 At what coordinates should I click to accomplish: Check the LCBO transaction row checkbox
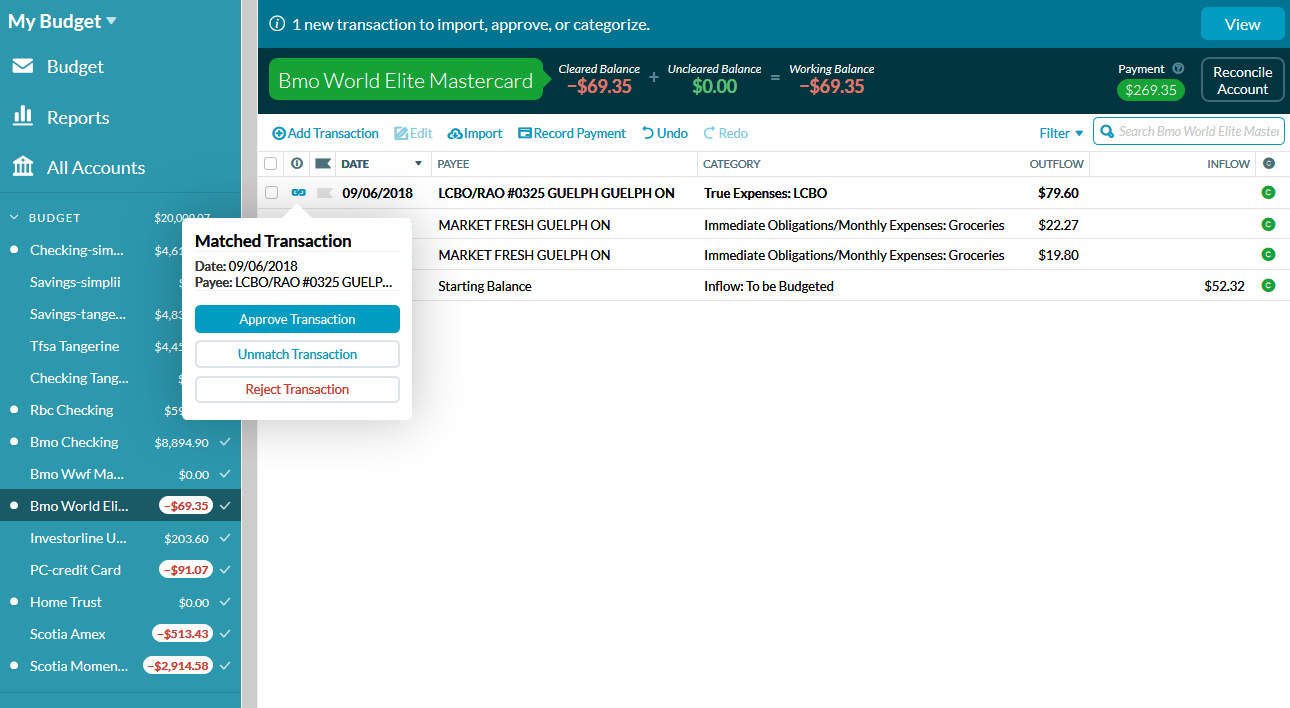271,192
